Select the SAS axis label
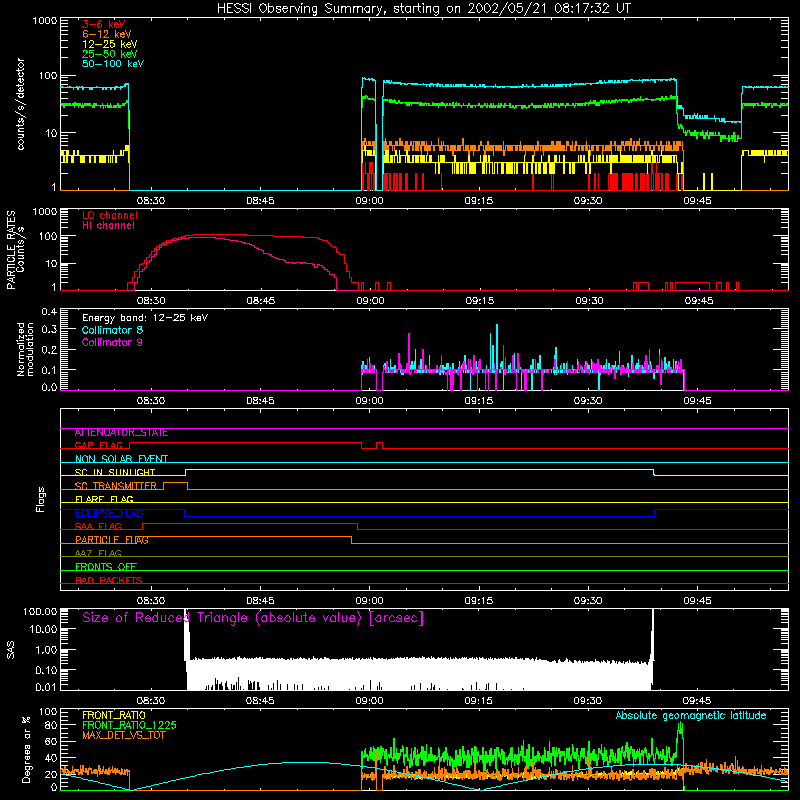The image size is (800, 800). [x=11, y=650]
